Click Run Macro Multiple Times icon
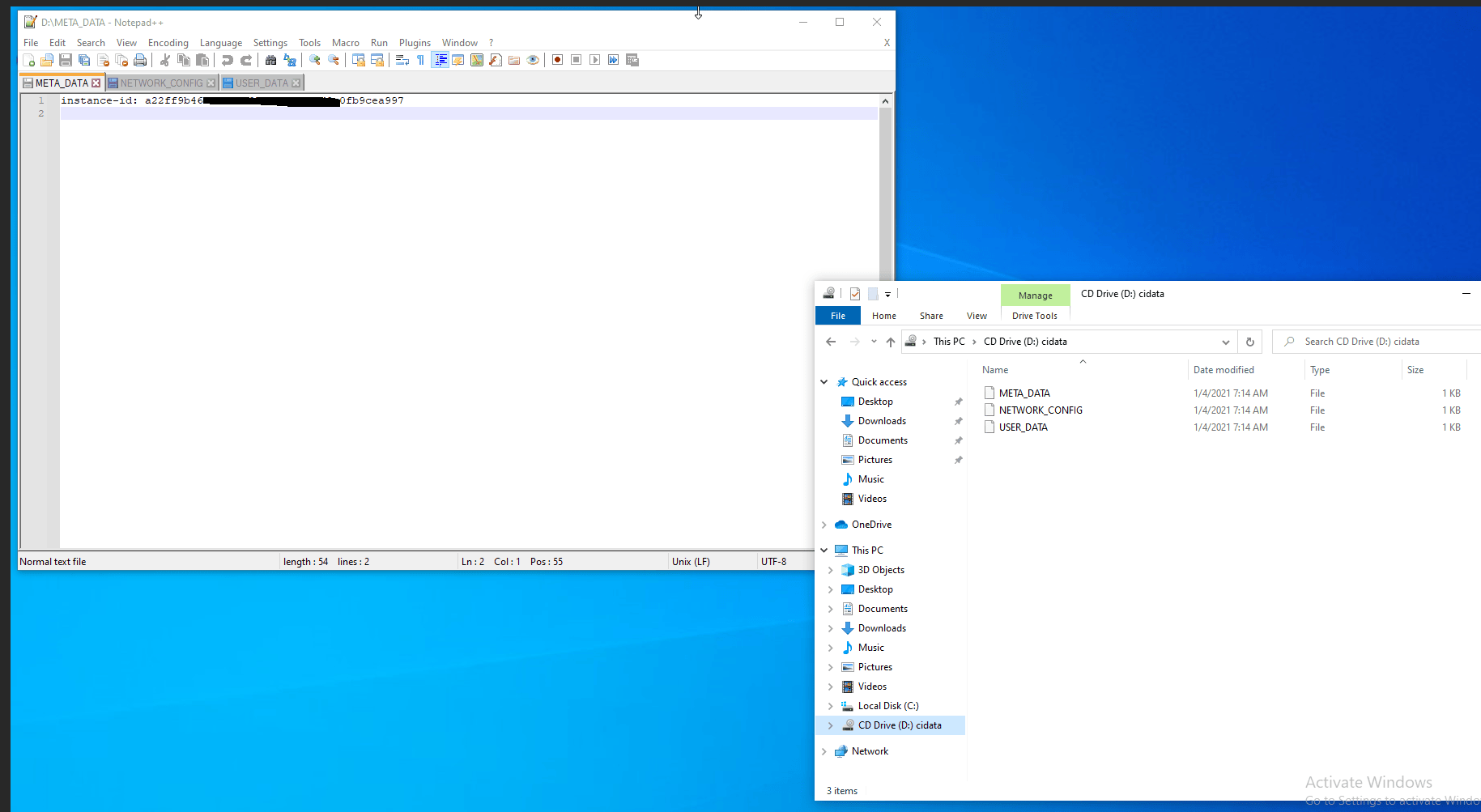Screen dimensions: 1481x812 pyautogui.click(x=614, y=60)
